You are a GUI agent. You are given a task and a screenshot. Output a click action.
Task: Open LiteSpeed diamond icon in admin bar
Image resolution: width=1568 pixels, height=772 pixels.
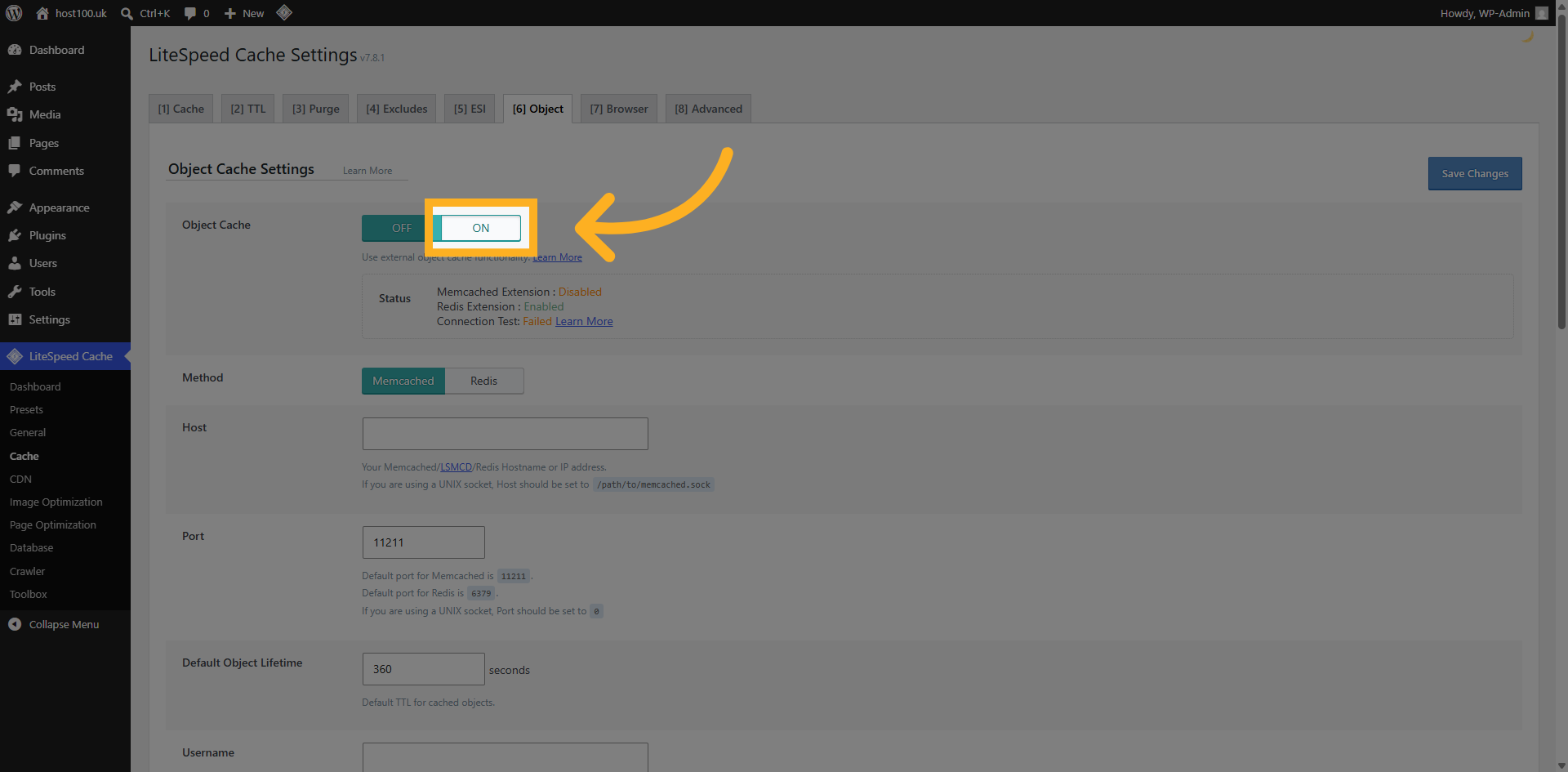coord(284,12)
